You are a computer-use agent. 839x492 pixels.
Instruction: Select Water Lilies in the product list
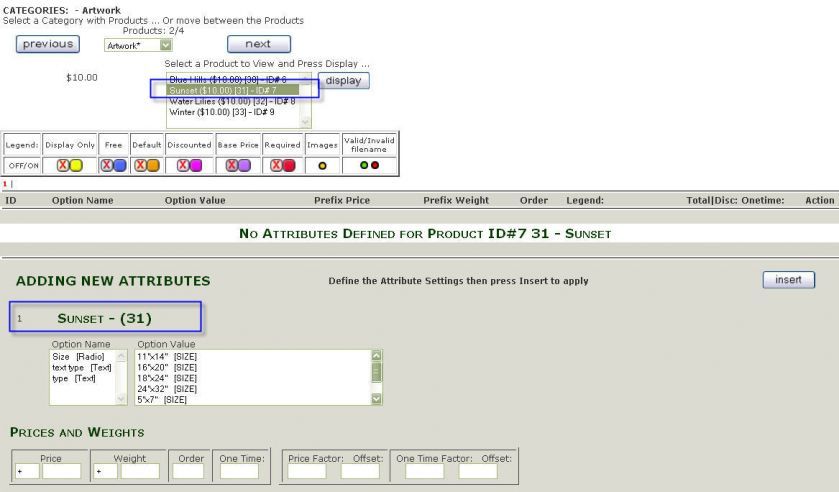click(232, 101)
